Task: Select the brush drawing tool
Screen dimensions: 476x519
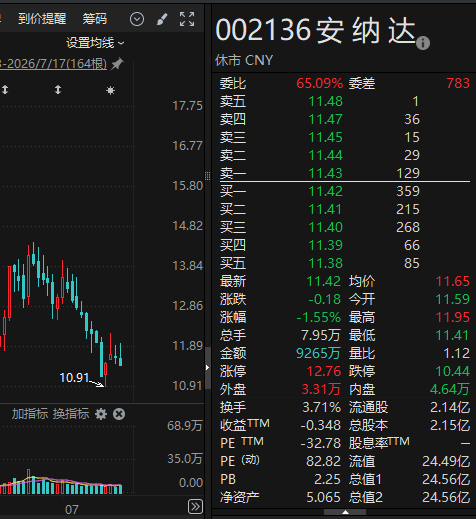Action: 162,19
